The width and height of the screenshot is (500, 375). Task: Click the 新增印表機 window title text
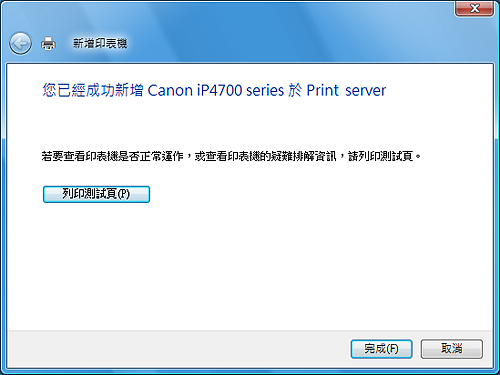coord(100,43)
